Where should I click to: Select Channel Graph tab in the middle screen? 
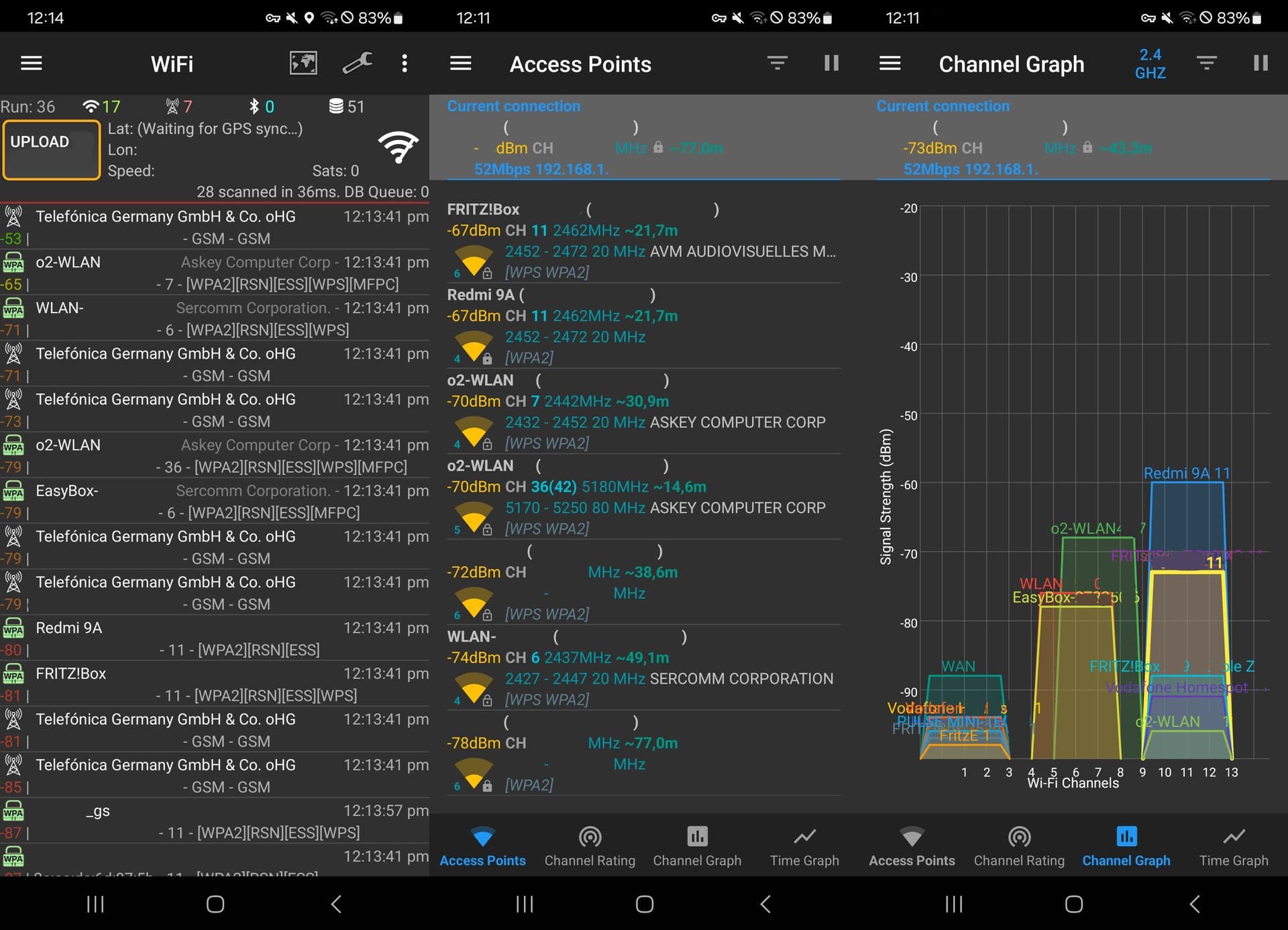(697, 846)
